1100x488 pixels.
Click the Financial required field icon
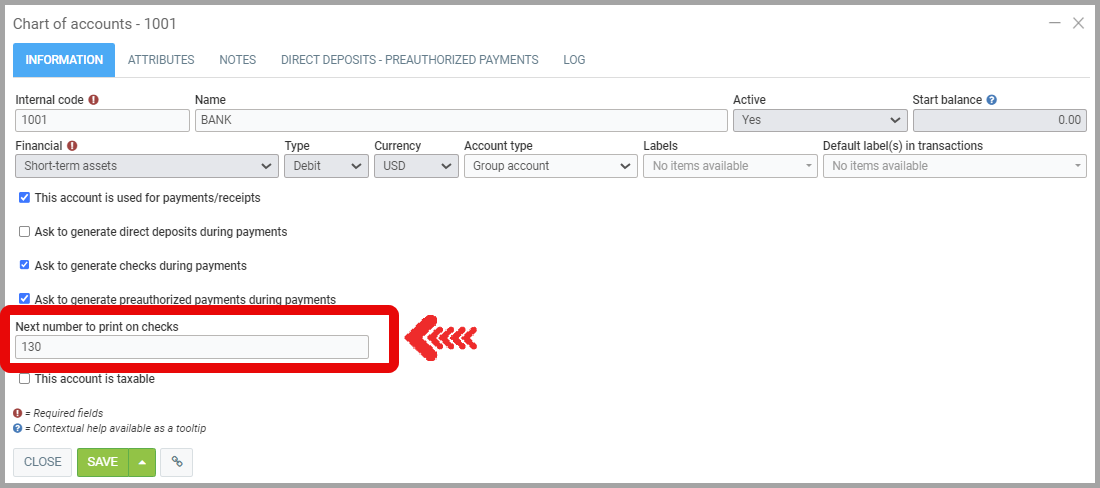tap(72, 146)
